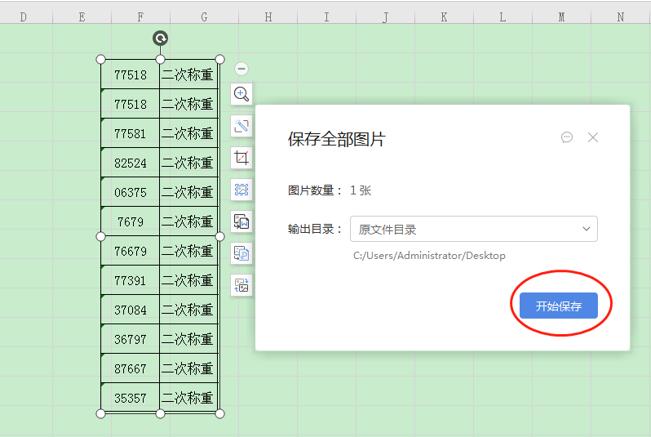651x437 pixels.
Task: Select column D header
Action: coord(23,17)
